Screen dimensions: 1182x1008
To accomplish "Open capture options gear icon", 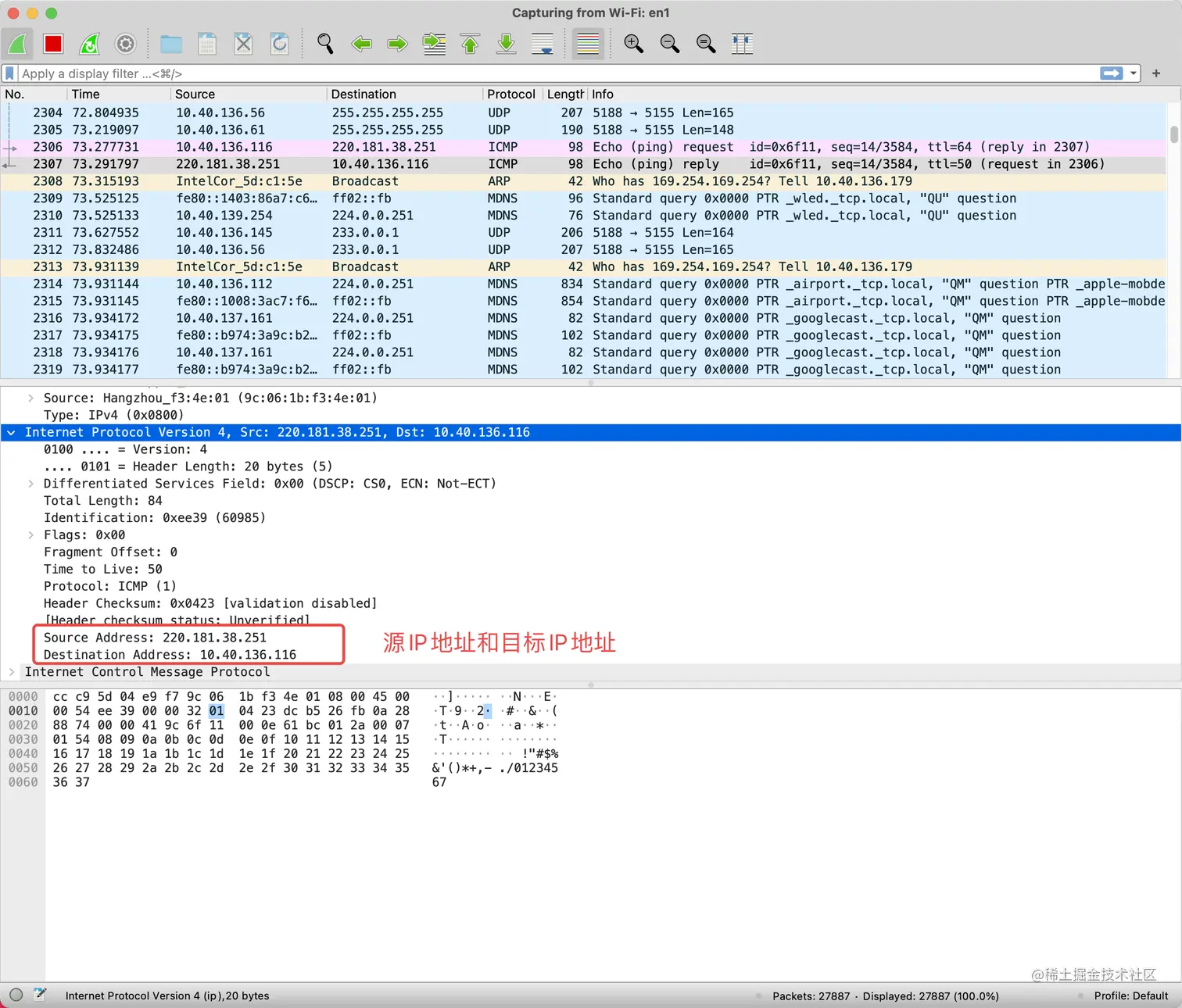I will tap(126, 44).
